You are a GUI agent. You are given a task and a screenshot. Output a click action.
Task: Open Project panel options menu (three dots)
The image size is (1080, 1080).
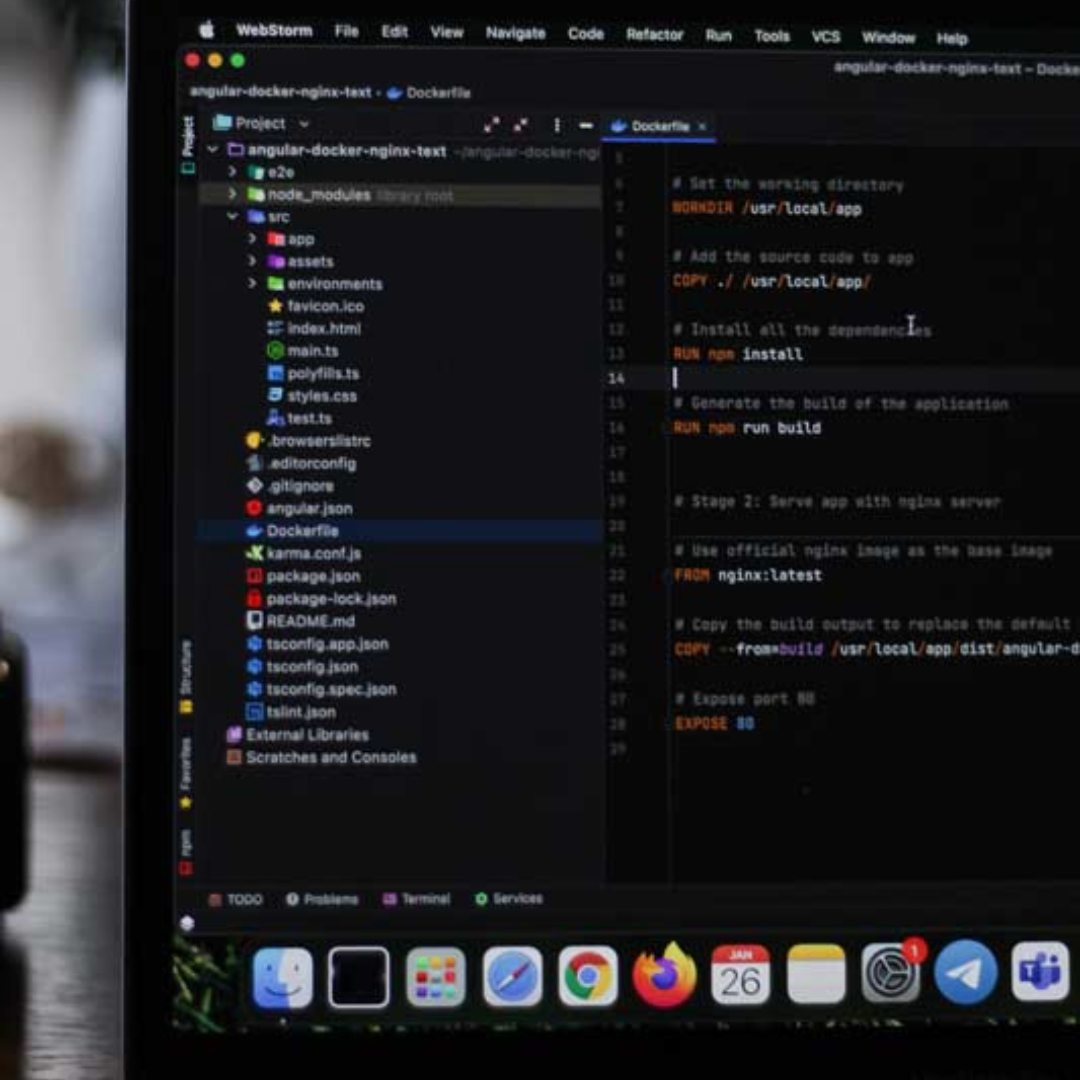[x=557, y=125]
